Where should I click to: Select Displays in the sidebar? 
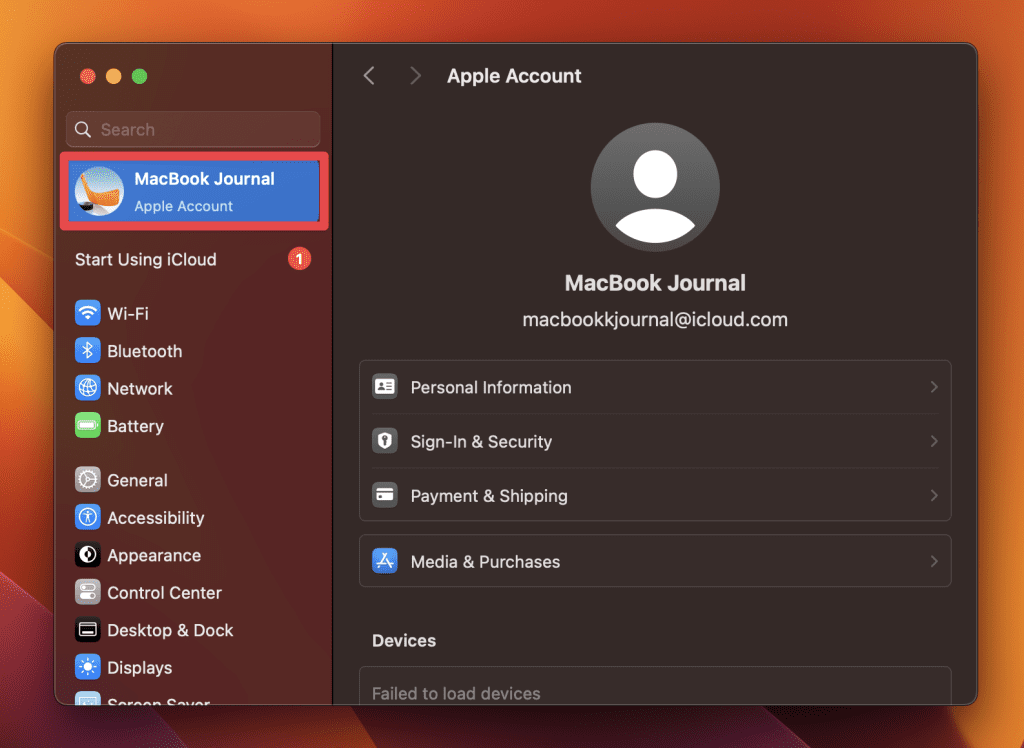[139, 668]
